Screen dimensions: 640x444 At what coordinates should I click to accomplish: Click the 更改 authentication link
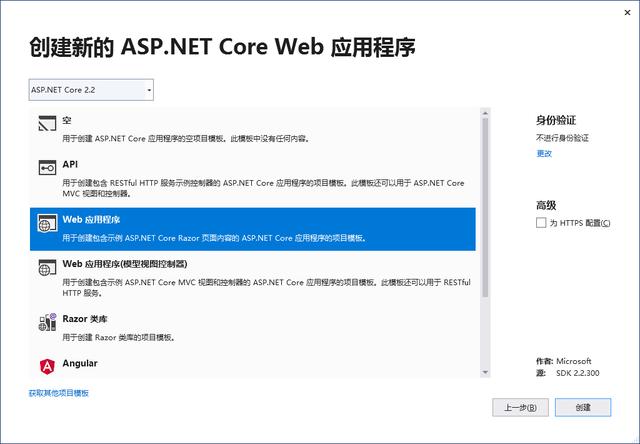[544, 153]
